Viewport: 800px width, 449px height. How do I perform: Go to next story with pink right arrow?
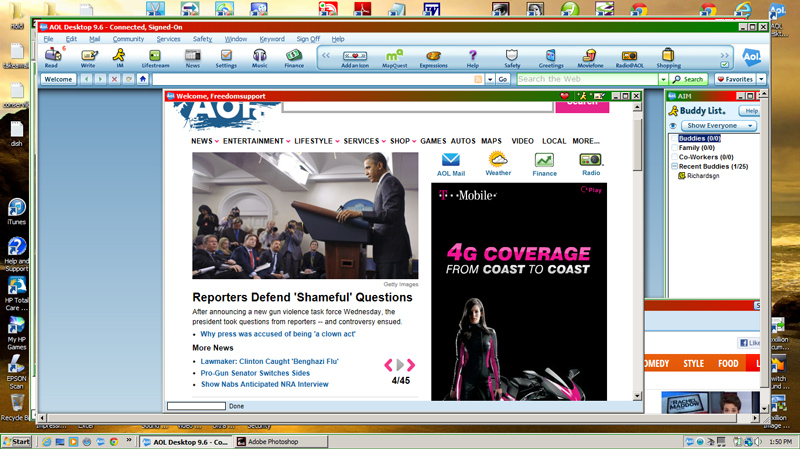click(x=411, y=365)
